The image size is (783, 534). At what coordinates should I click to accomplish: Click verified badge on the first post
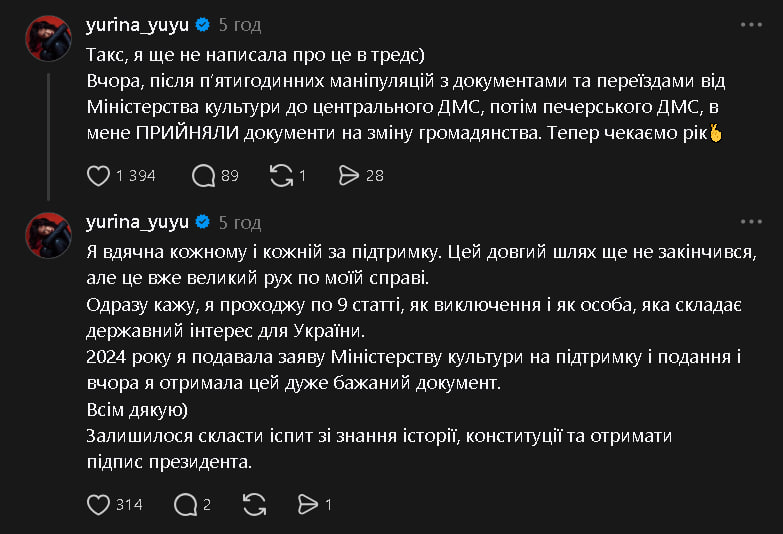tap(201, 24)
